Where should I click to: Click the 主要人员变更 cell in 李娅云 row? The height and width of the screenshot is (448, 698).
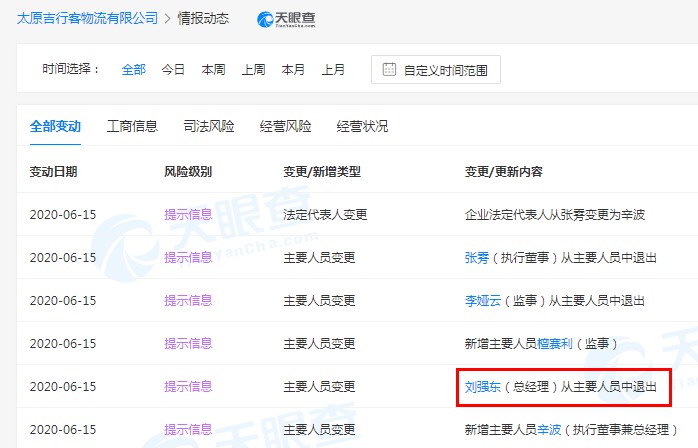[319, 301]
